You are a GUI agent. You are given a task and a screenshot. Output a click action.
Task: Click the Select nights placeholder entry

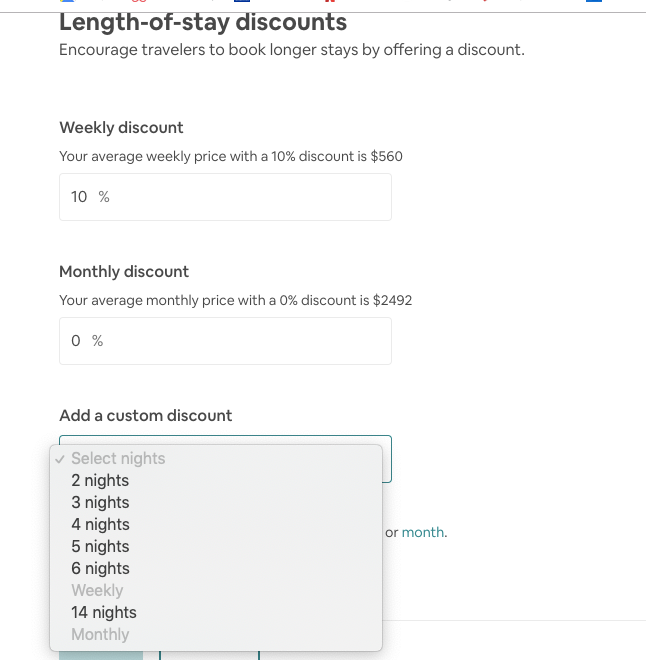tap(118, 459)
